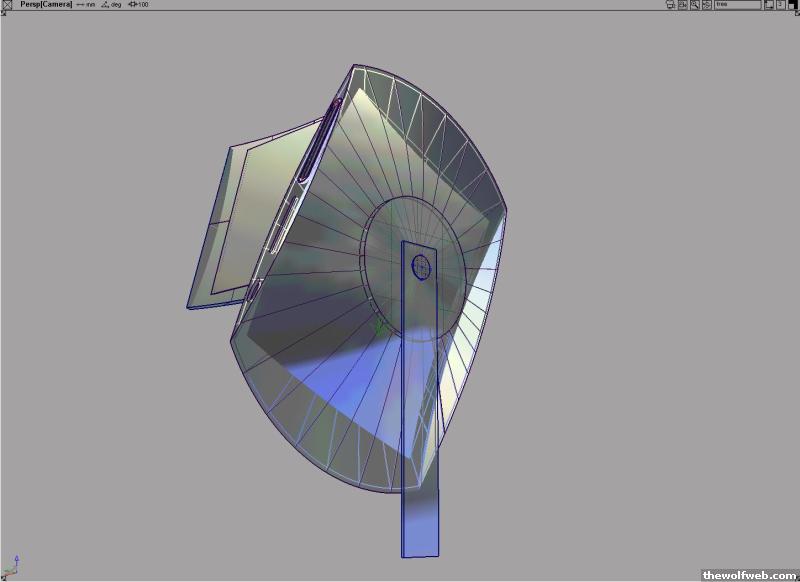Click the Persp[Camera] view title
The image size is (800, 582).
[45, 5]
